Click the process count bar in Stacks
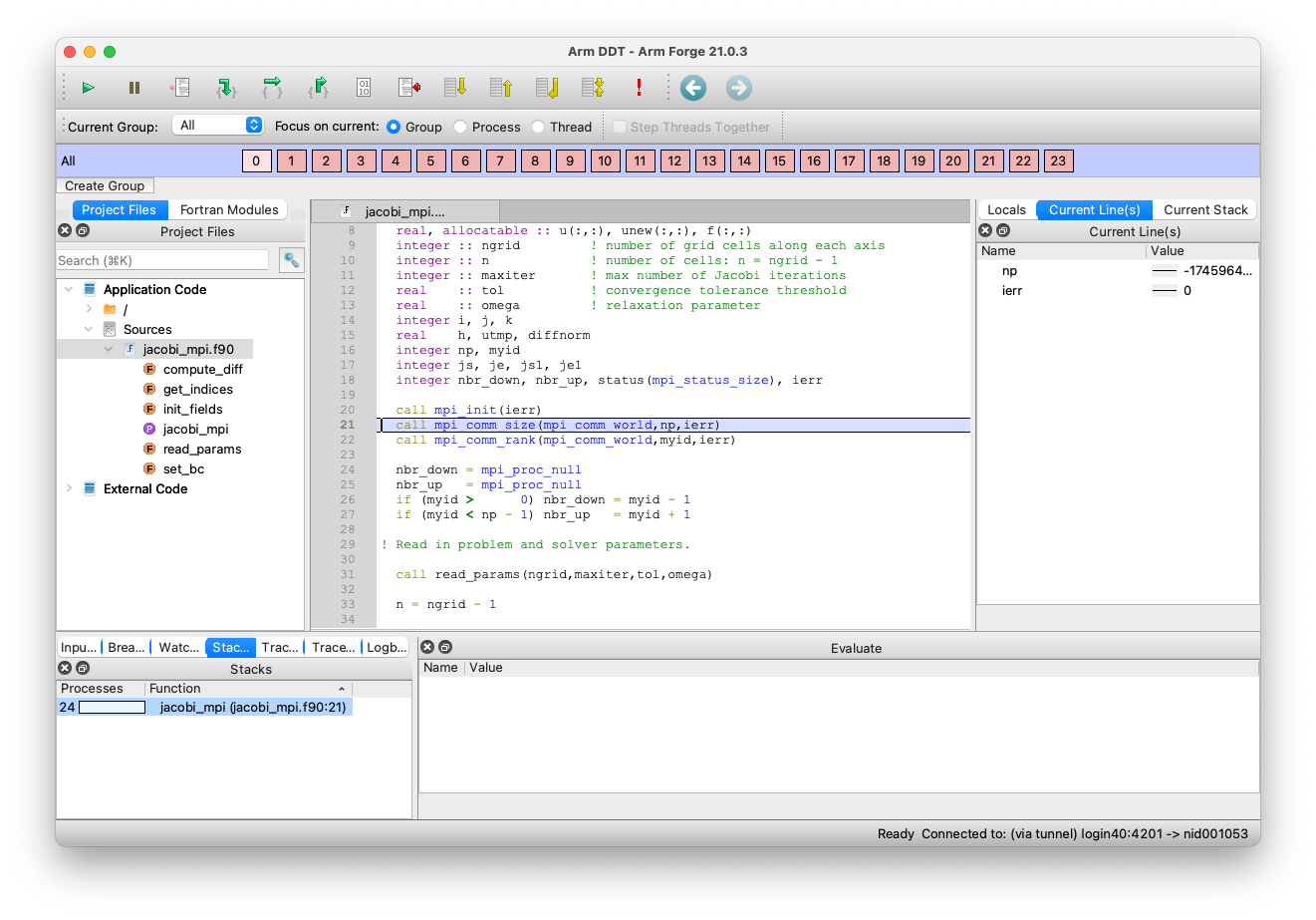The image size is (1316, 920). point(112,708)
